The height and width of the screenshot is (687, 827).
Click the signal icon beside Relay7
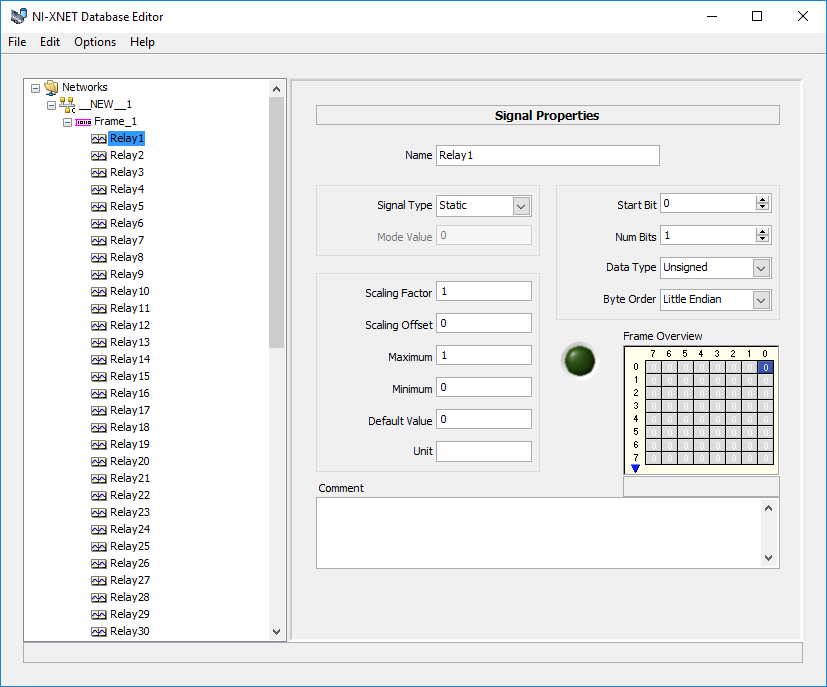tap(99, 240)
